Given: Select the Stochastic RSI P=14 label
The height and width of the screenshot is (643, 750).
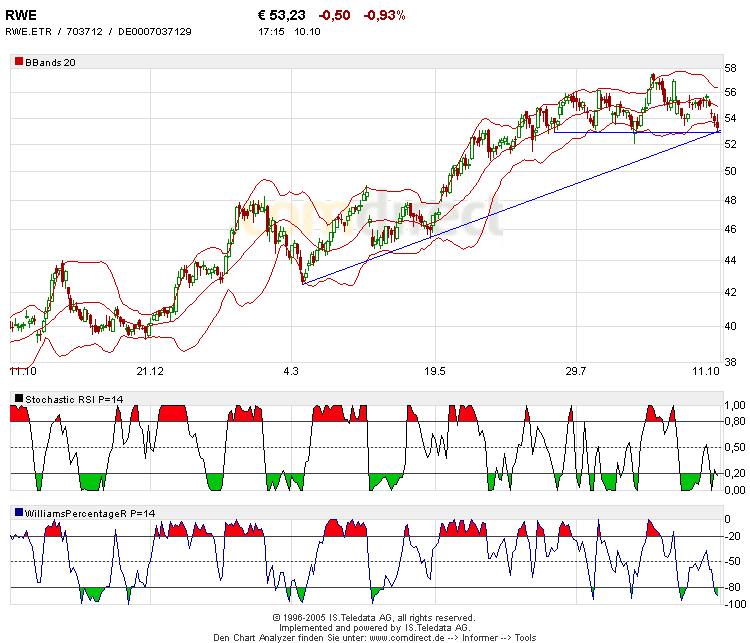Looking at the screenshot, I should point(71,399).
